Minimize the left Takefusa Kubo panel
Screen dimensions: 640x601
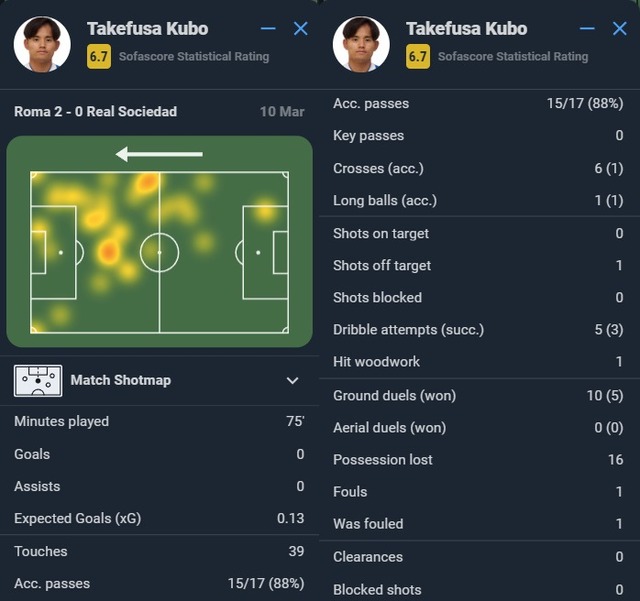[x=268, y=29]
